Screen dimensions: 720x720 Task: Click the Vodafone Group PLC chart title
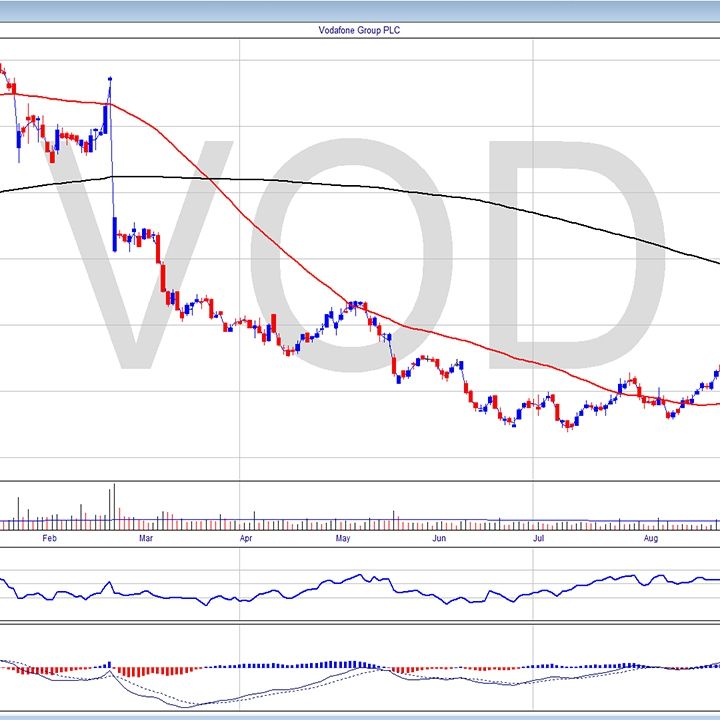(358, 30)
